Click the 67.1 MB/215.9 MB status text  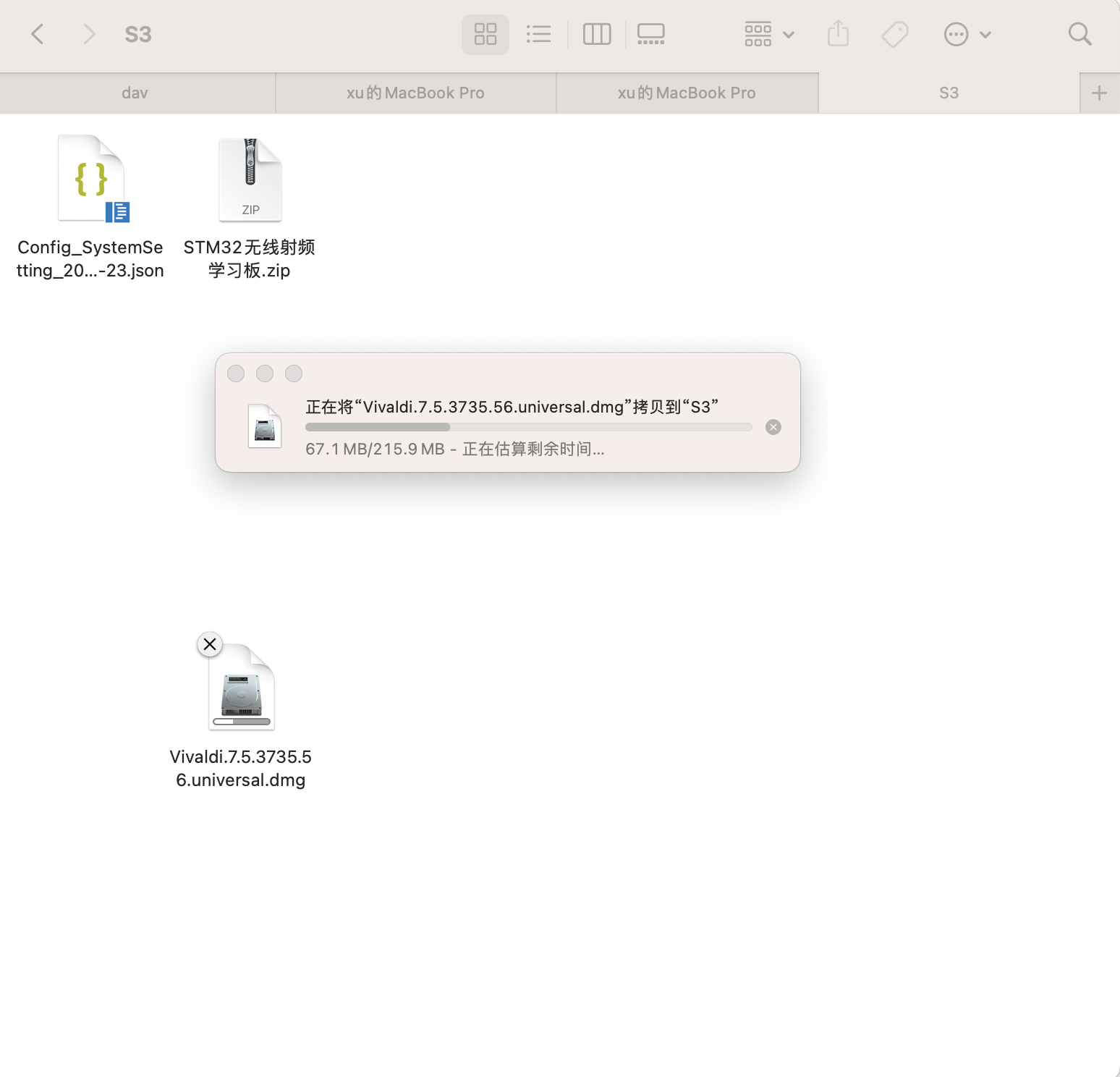coord(455,449)
